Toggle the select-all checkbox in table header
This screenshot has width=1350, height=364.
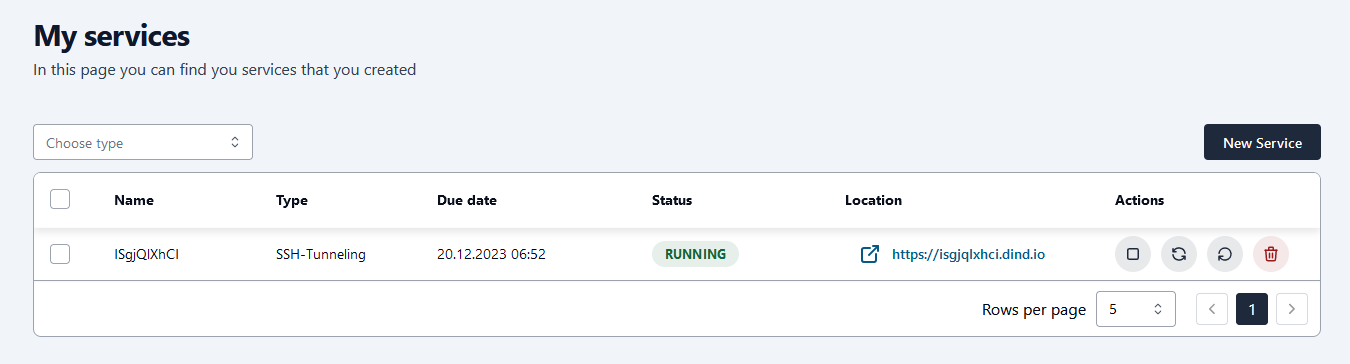[60, 199]
